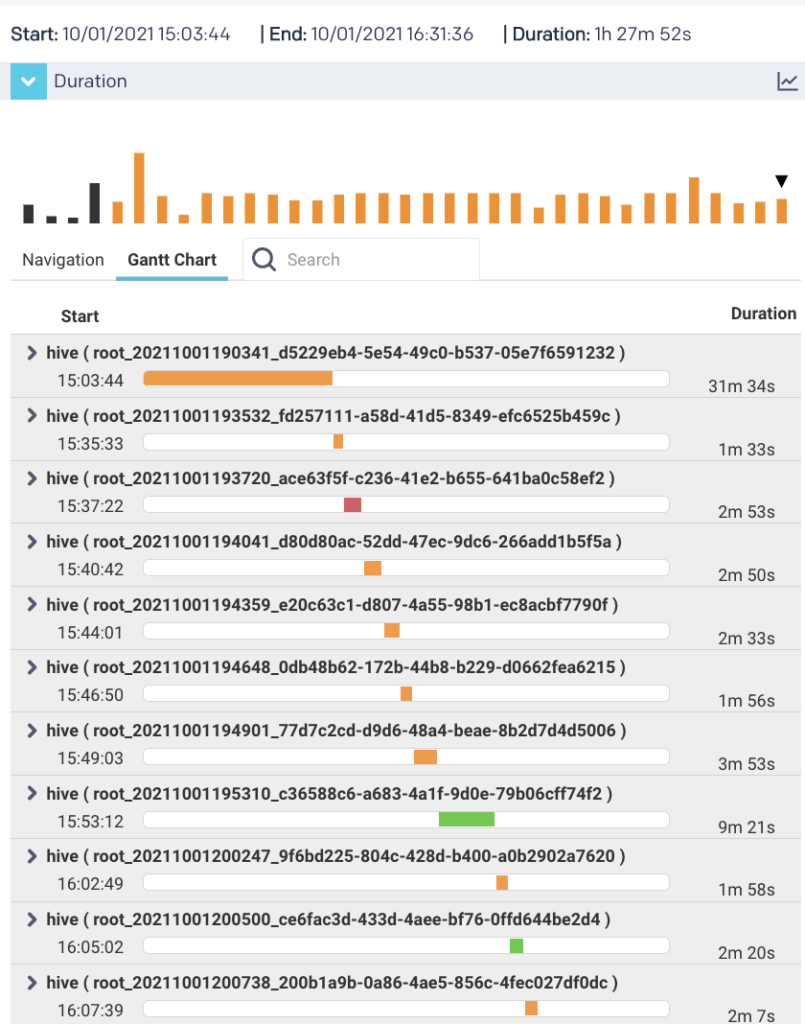Click the Duration column header
This screenshot has width=805, height=1024.
pyautogui.click(x=764, y=313)
